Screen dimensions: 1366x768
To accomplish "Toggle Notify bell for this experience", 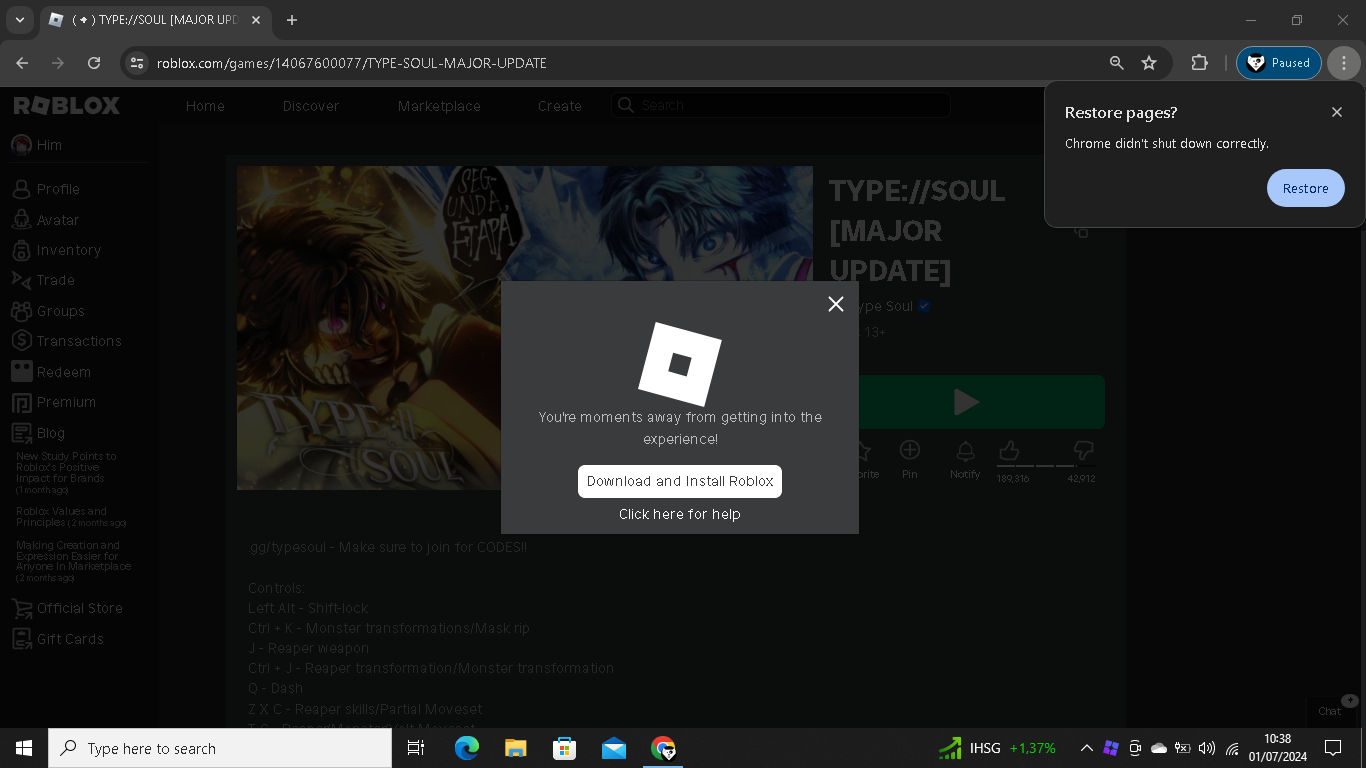I will (965, 460).
